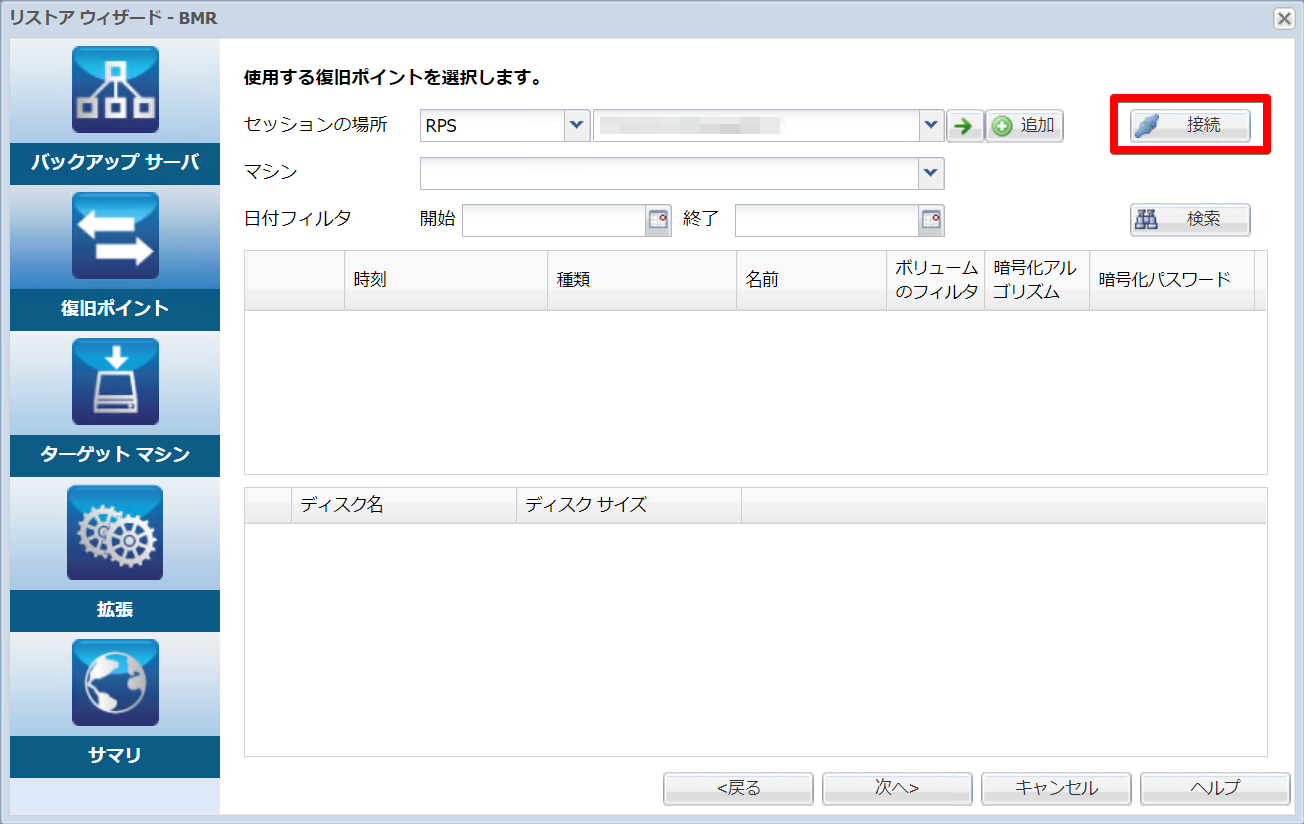Open the バックアップ サーバ step icon
This screenshot has height=824, width=1304.
115,90
